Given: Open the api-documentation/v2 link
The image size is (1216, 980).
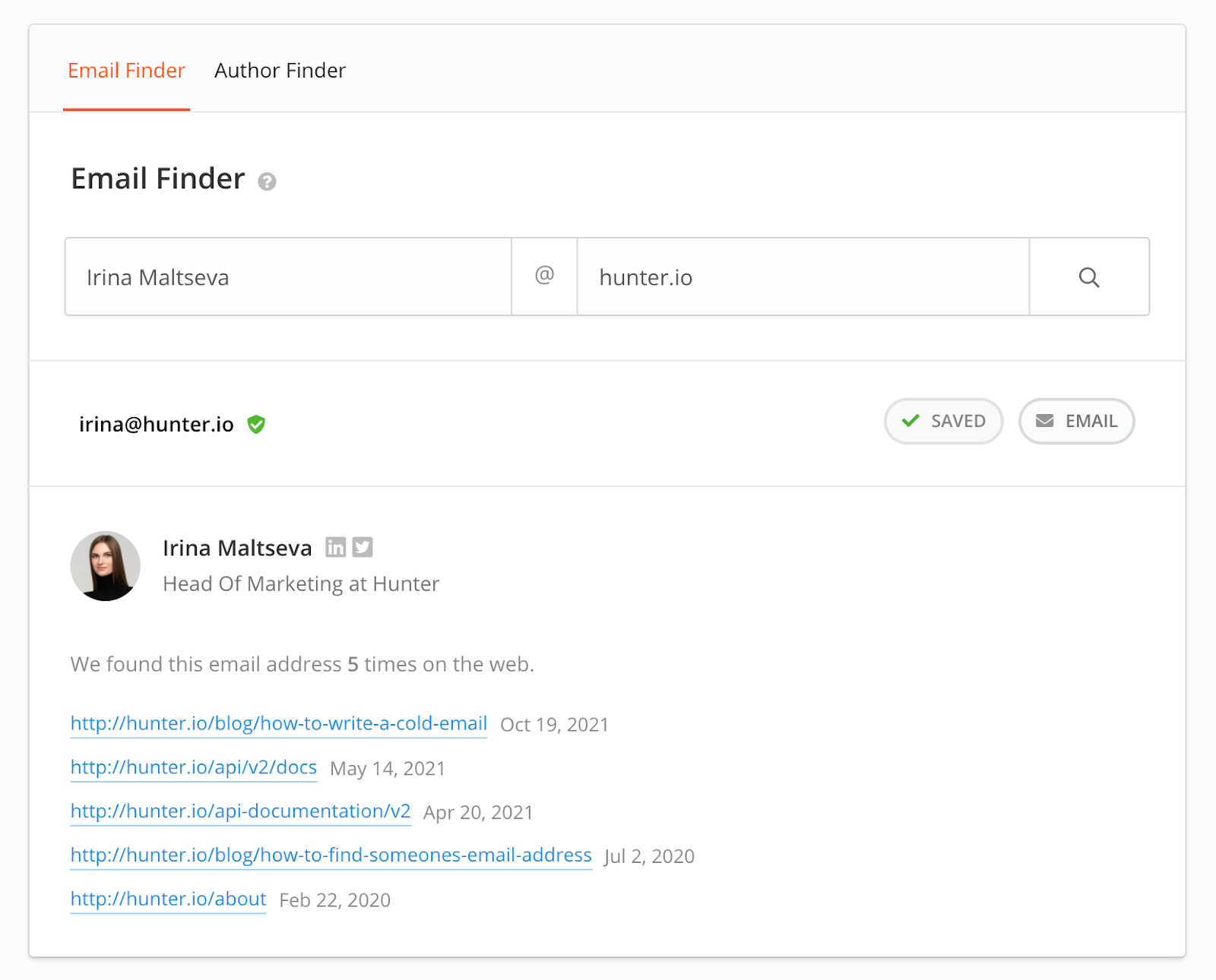Looking at the screenshot, I should coord(241,812).
